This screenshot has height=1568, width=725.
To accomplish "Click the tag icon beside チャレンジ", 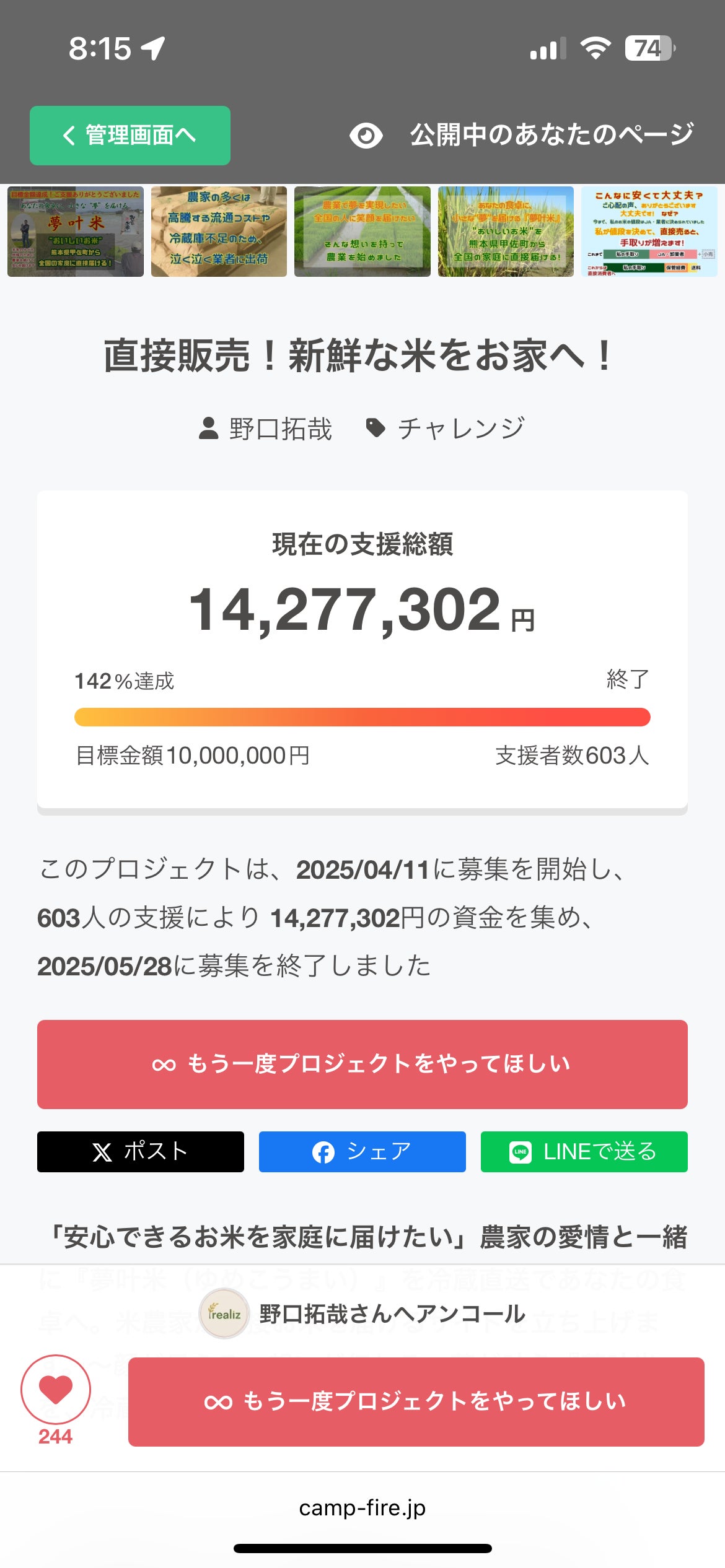I will [376, 428].
